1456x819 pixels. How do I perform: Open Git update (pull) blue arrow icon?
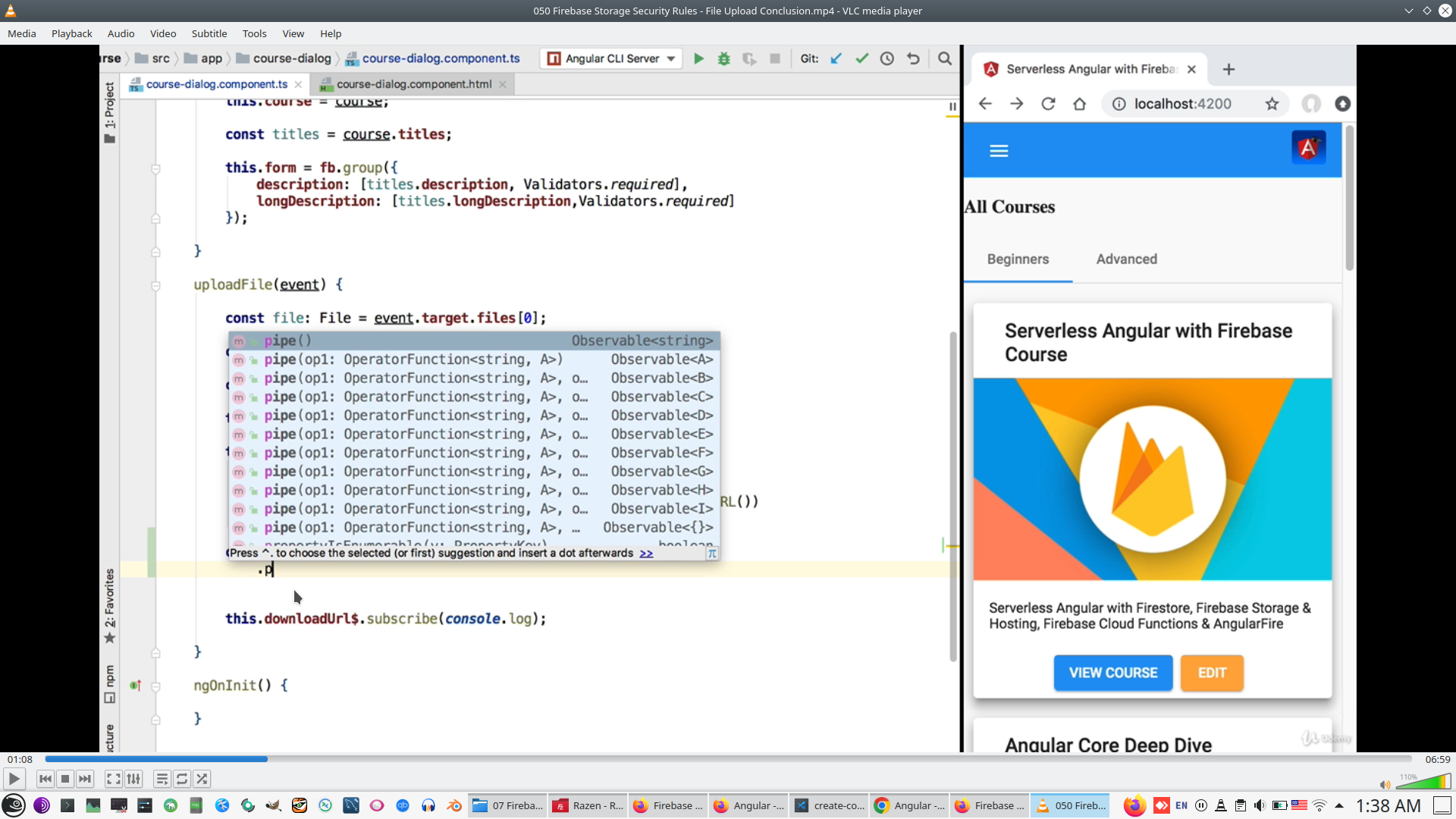point(836,58)
